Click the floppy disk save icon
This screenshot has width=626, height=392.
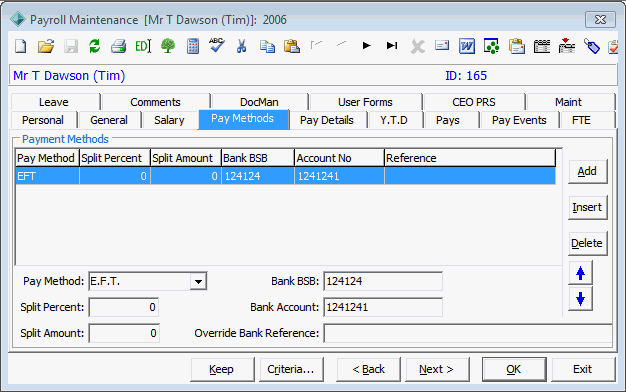click(71, 46)
